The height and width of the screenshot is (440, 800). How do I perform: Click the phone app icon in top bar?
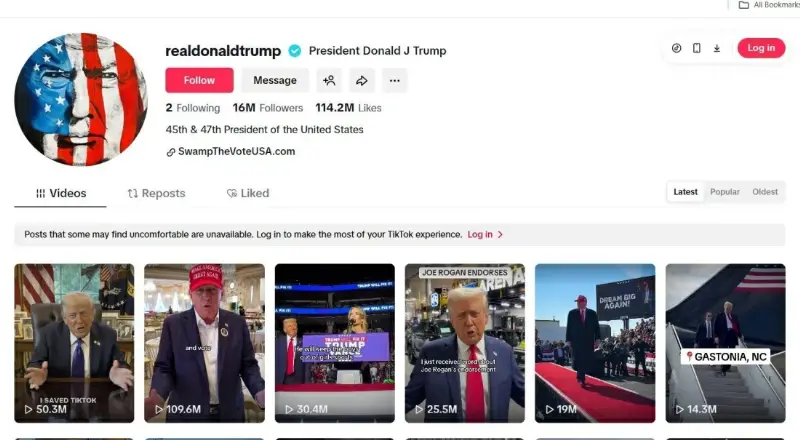tap(696, 48)
